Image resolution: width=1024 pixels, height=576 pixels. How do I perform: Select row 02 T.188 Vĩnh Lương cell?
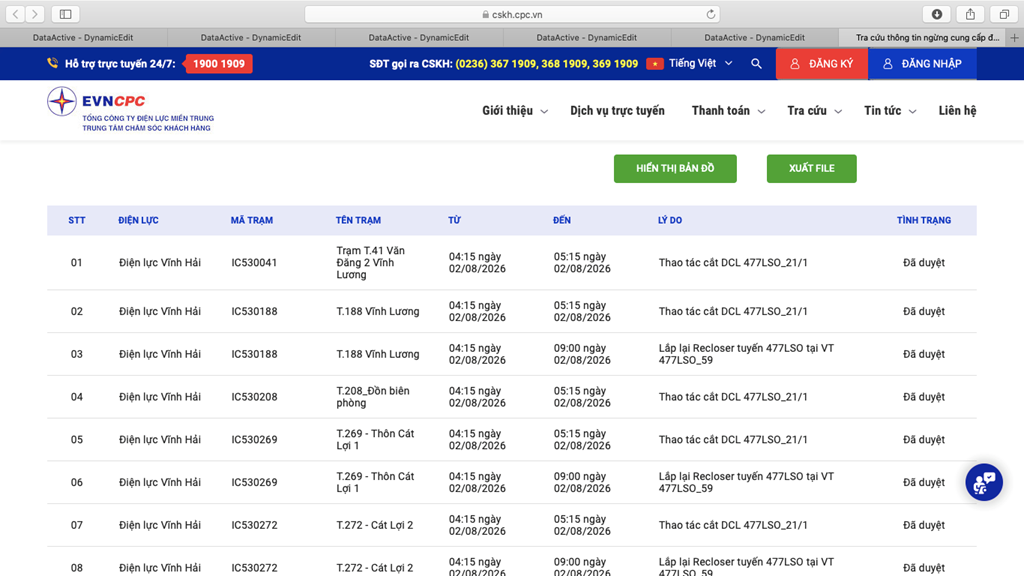tap(377, 312)
